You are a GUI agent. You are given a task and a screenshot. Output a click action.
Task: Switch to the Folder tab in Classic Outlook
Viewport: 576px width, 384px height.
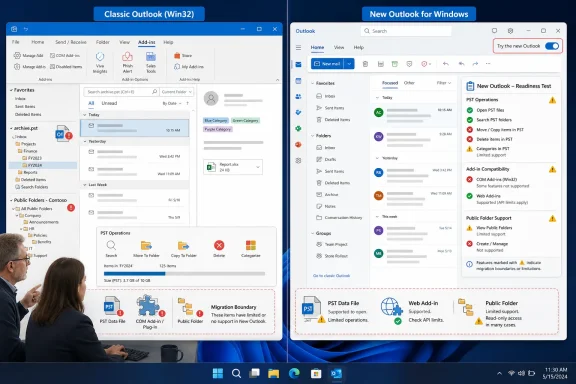pyautogui.click(x=102, y=42)
